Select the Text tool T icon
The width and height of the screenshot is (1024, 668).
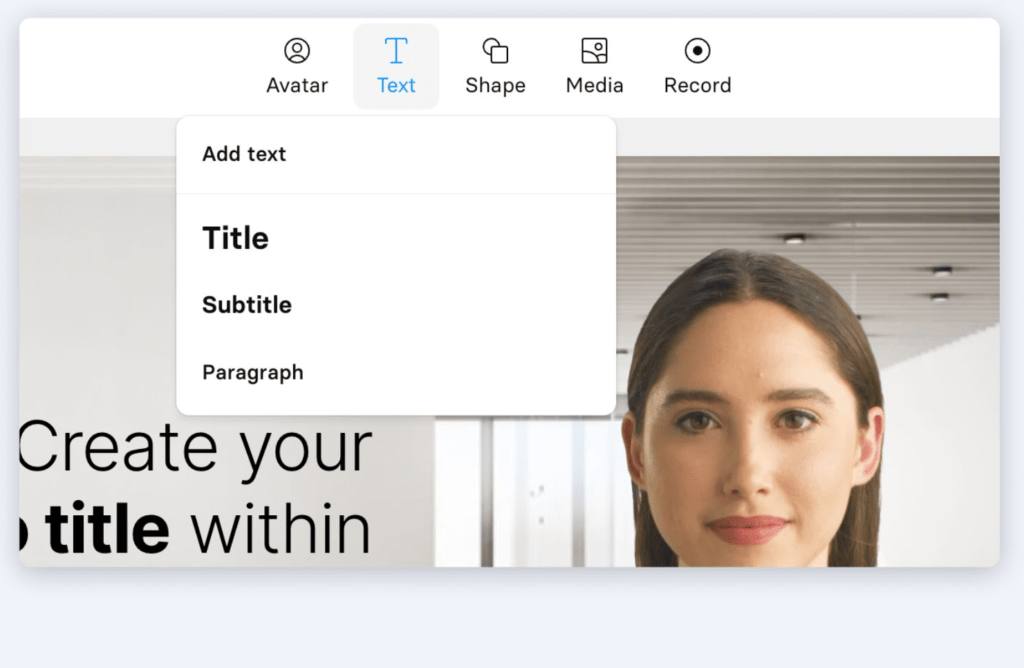coord(396,51)
